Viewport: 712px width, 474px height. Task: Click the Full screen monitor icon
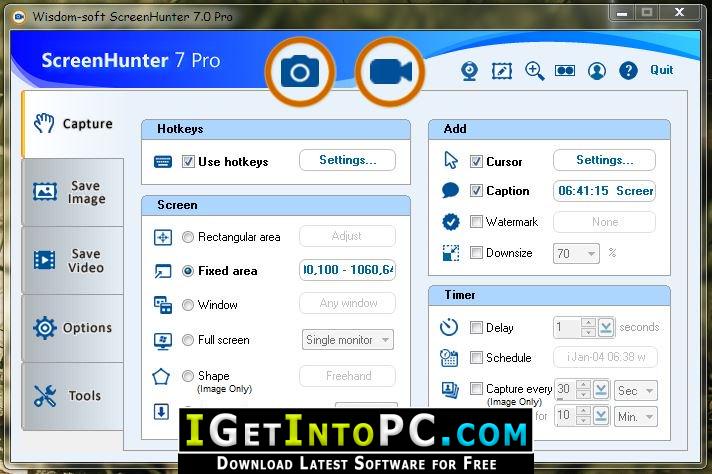click(163, 341)
